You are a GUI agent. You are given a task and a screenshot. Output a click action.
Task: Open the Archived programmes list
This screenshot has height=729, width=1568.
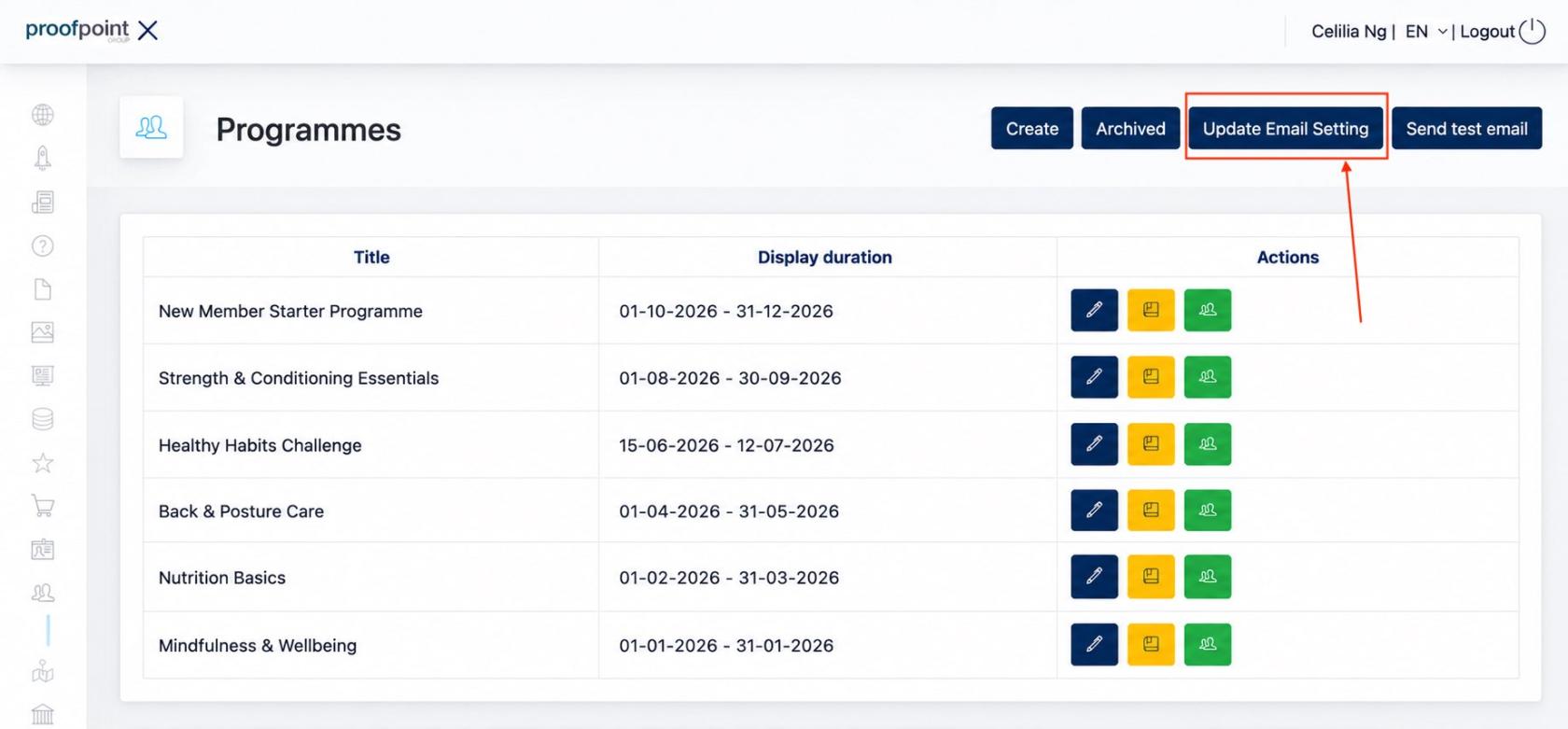tap(1130, 129)
